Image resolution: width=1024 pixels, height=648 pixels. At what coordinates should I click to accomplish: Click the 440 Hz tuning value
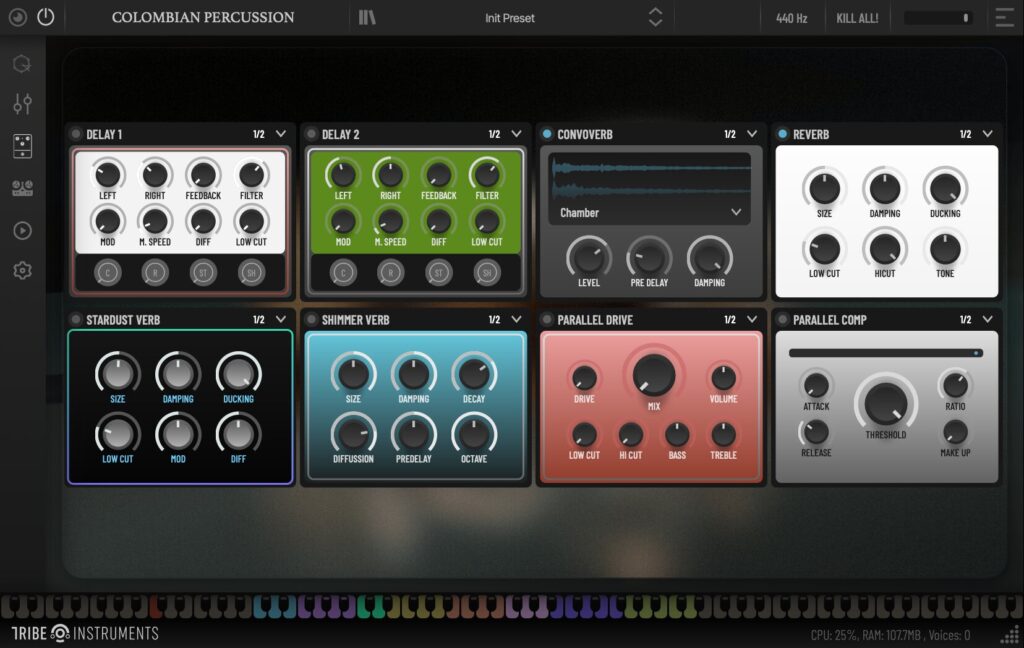coord(792,18)
